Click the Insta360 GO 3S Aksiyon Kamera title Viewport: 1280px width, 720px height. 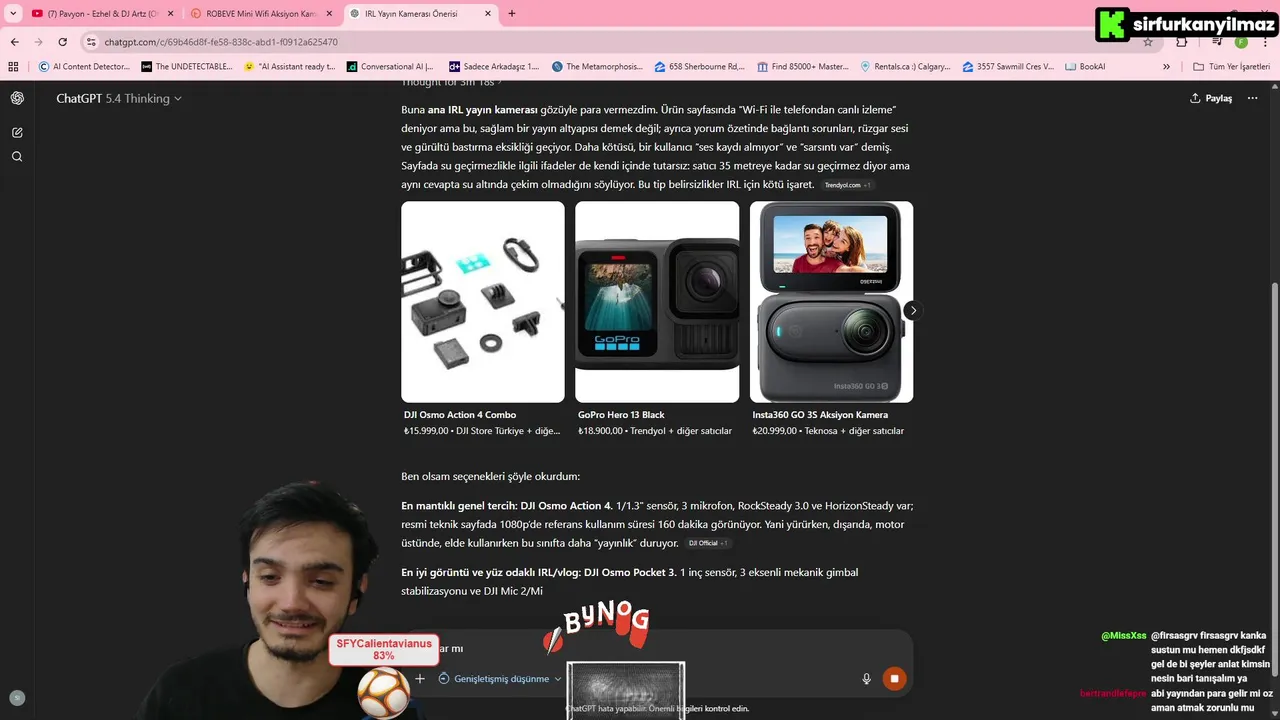pyautogui.click(x=820, y=415)
